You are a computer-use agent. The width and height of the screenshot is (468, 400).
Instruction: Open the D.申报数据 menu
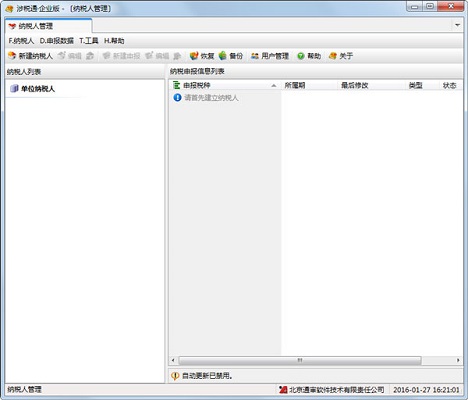click(x=57, y=41)
